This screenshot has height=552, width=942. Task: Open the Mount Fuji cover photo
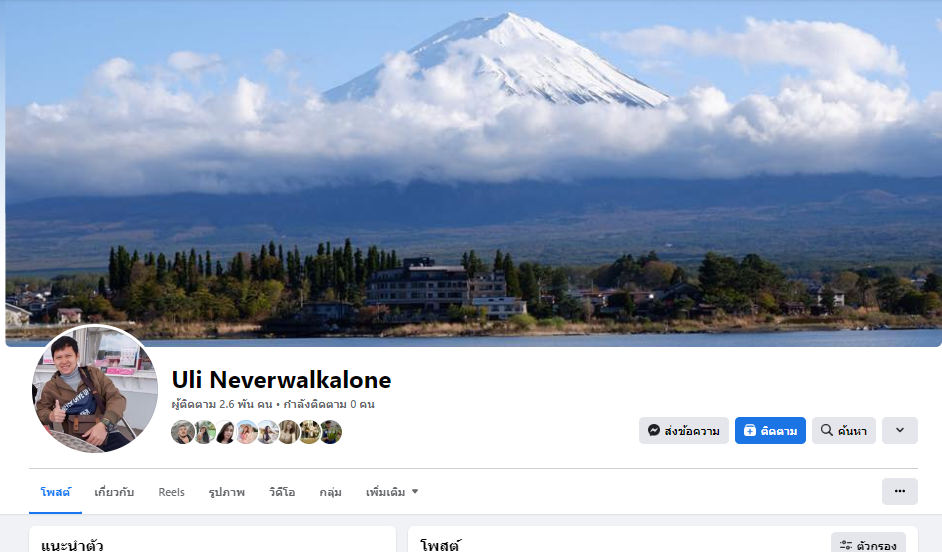473,173
